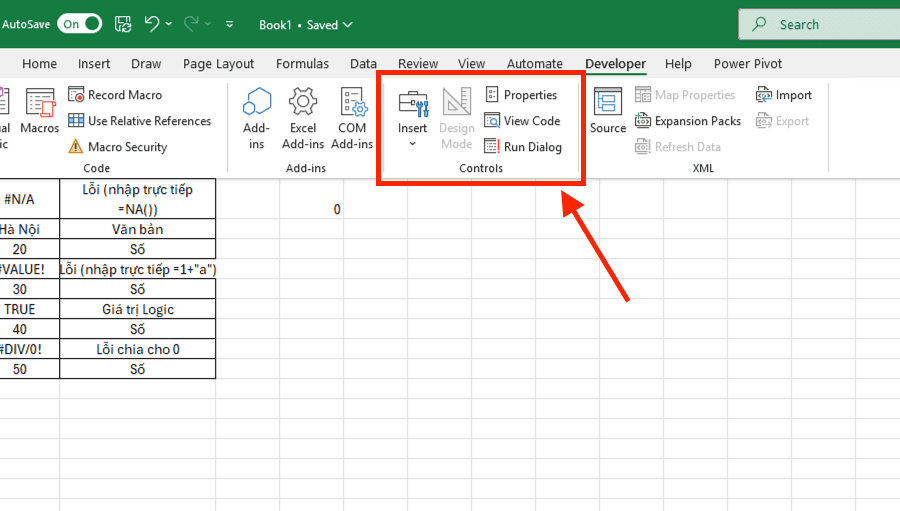Open the Add-ins dialog
900x511 pixels.
[x=257, y=117]
